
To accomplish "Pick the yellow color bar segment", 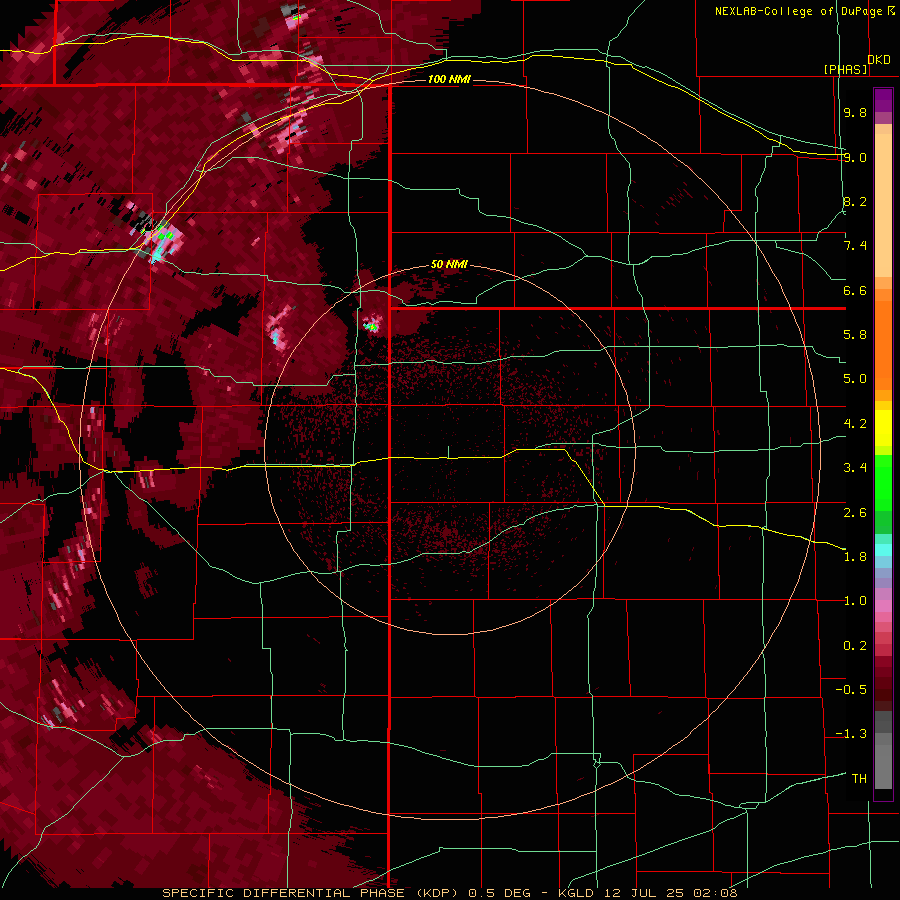I will click(x=883, y=428).
